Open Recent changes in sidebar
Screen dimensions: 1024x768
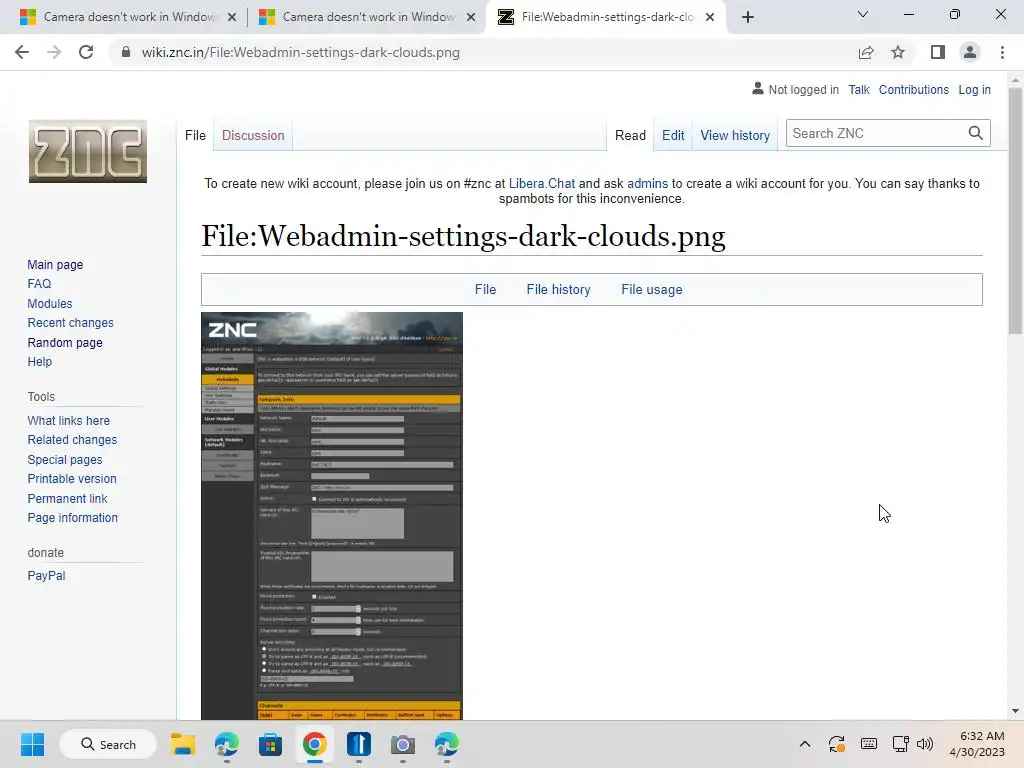point(71,323)
